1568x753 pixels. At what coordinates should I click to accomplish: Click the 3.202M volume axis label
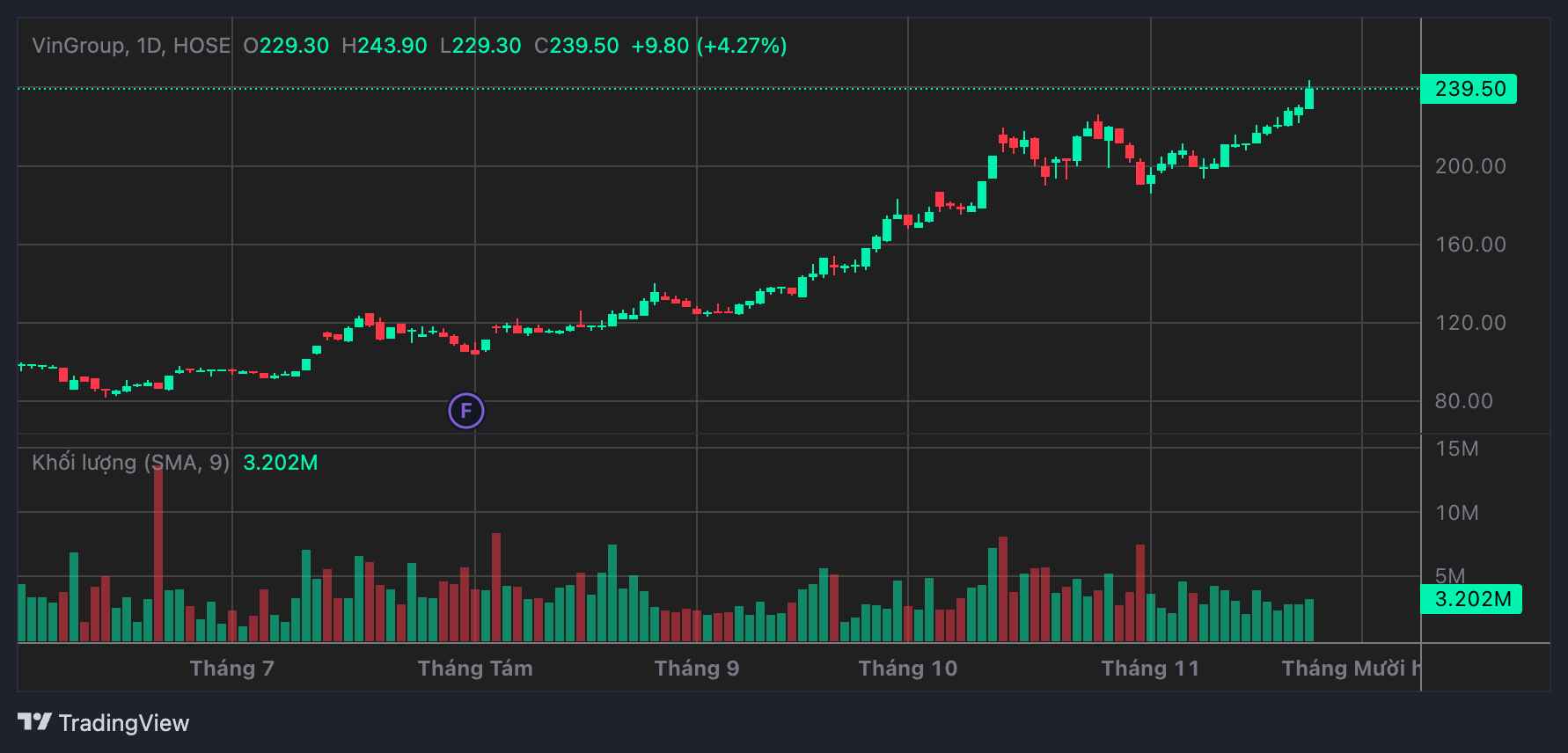pyautogui.click(x=1471, y=599)
